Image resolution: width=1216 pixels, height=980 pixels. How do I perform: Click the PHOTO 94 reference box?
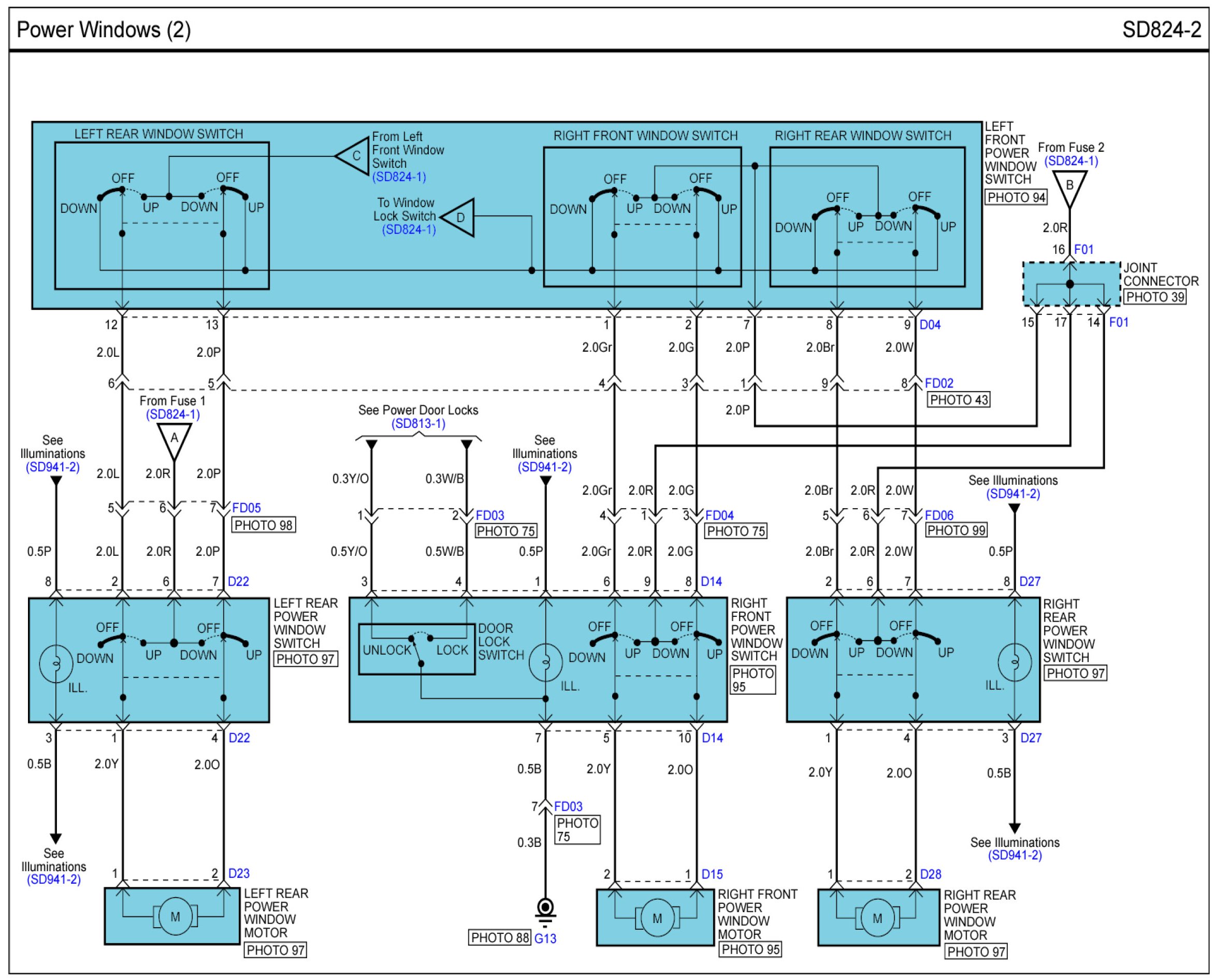1016,197
